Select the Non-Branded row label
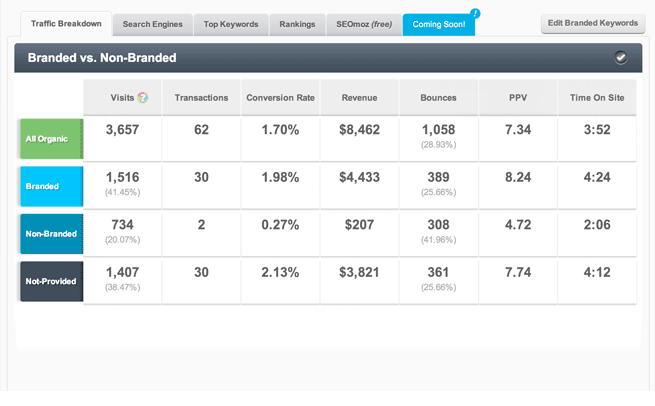This screenshot has width=655, height=406. click(x=51, y=234)
